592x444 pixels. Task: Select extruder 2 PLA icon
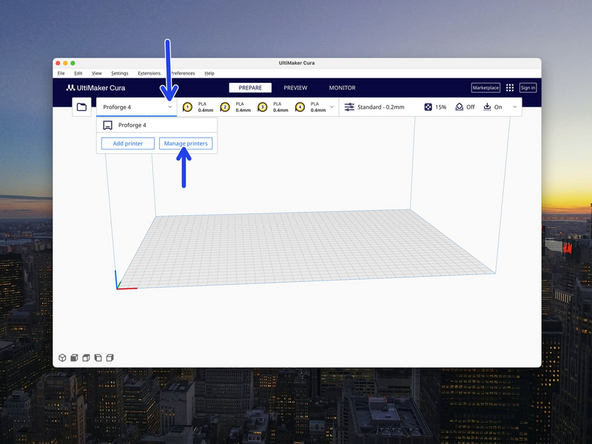click(x=225, y=107)
